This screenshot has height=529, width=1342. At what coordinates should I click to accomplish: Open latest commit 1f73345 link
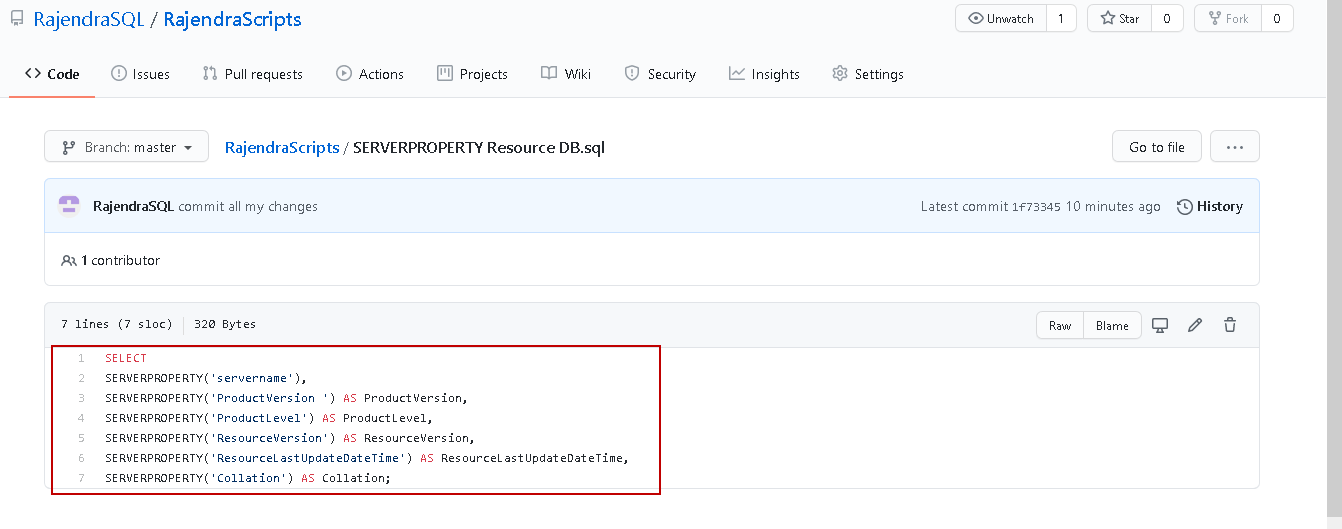point(1036,206)
